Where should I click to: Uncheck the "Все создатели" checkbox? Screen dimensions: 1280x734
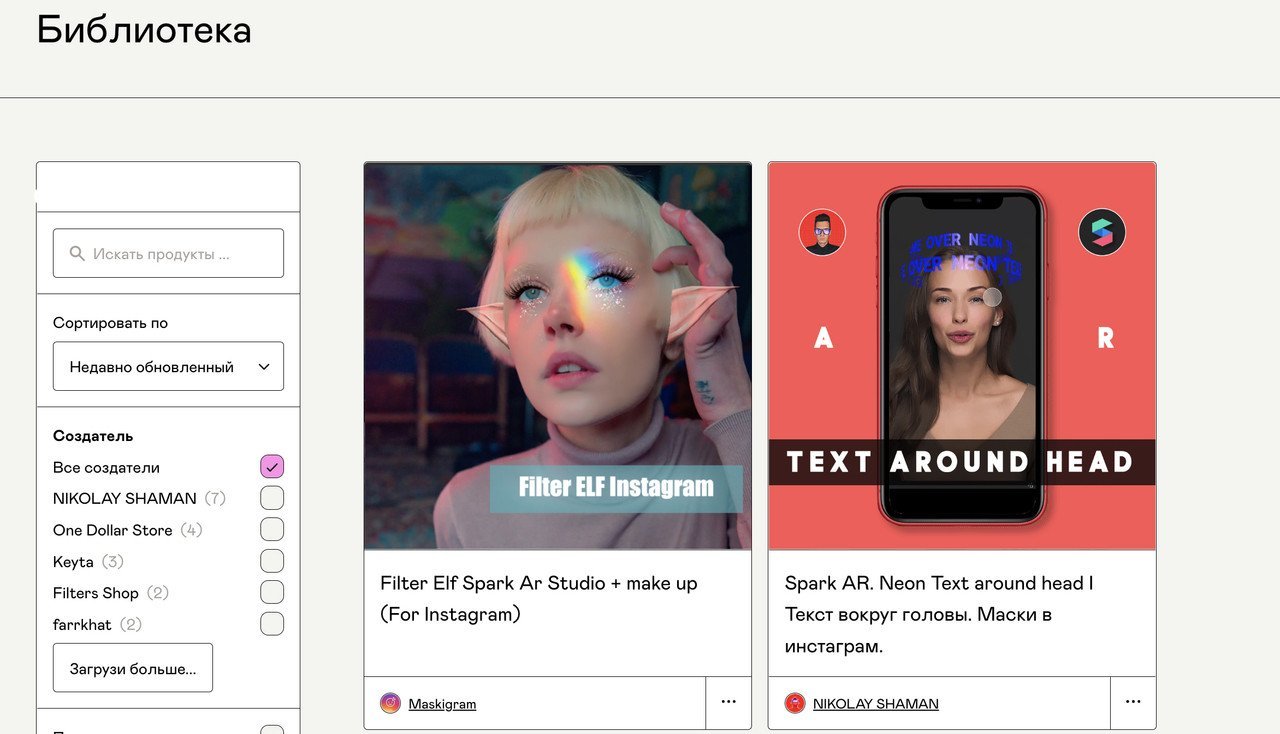[x=272, y=467]
